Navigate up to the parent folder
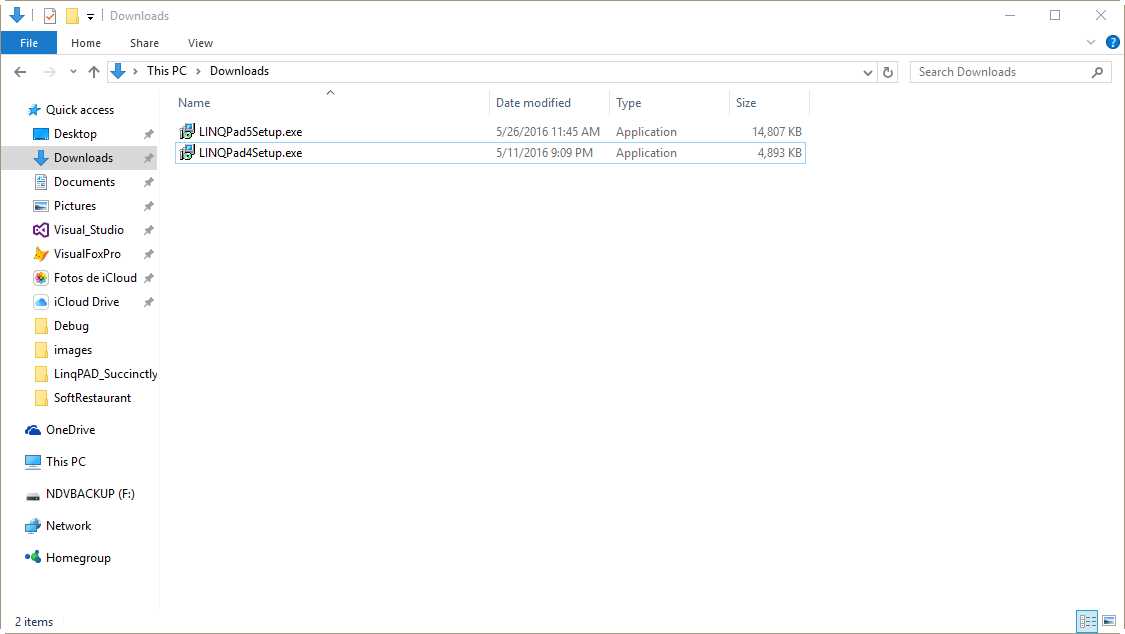Image resolution: width=1125 pixels, height=634 pixels. [x=93, y=71]
